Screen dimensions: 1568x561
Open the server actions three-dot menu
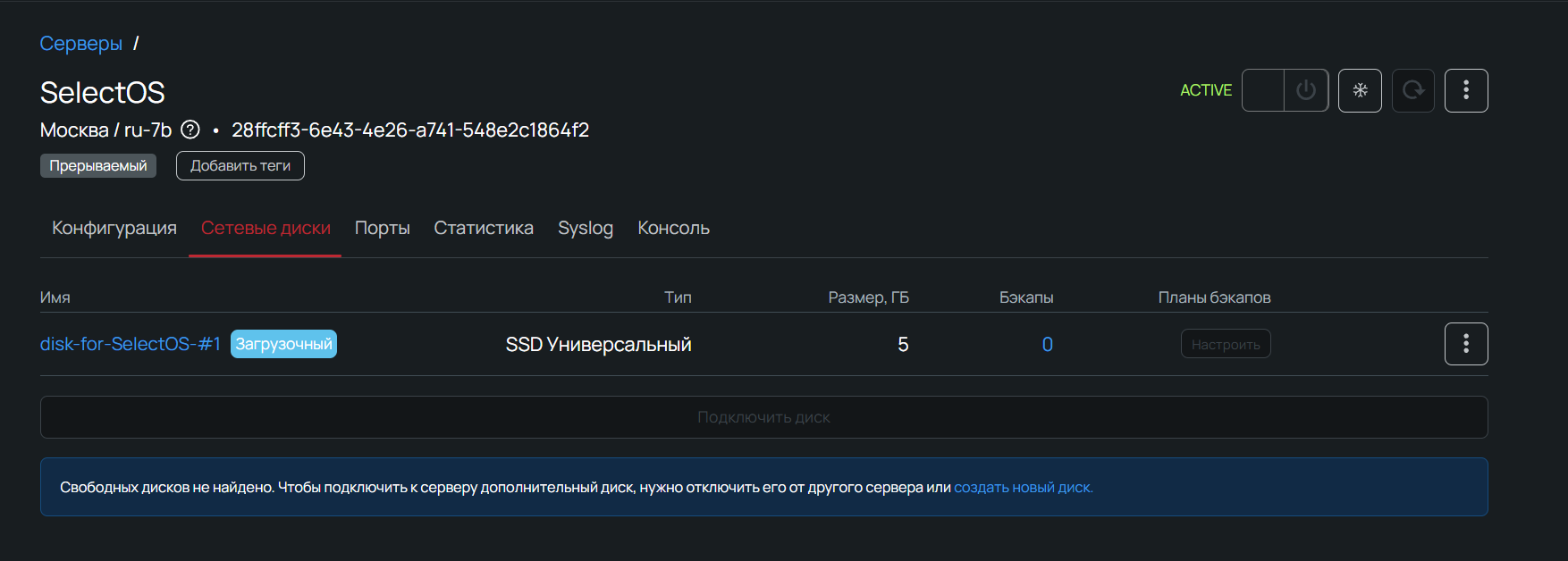[x=1466, y=90]
